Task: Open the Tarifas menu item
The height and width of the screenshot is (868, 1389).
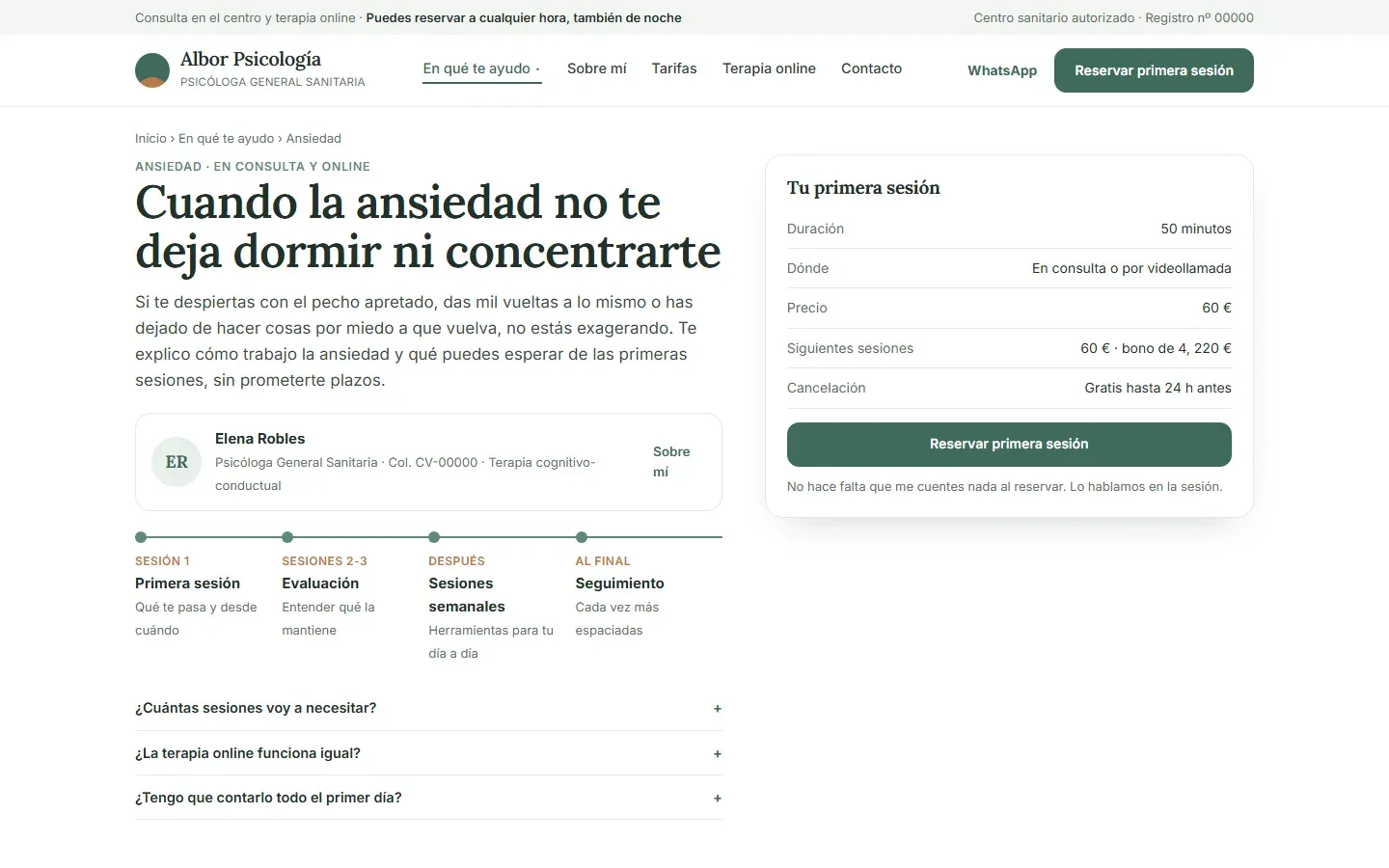Action: [674, 68]
